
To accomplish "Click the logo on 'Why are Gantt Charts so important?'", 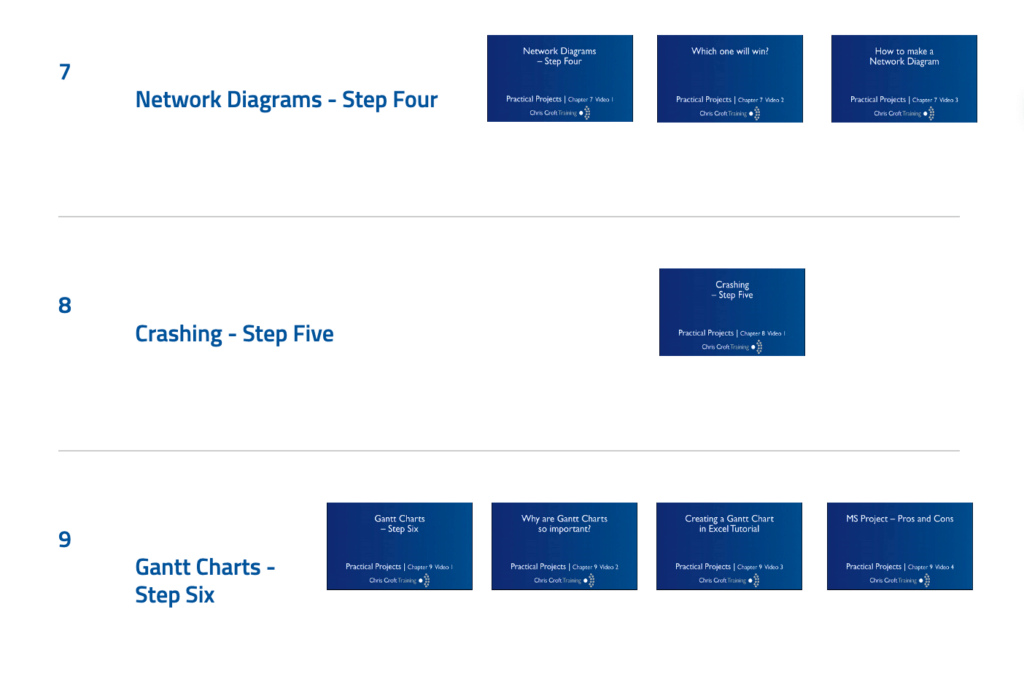I will coord(564,580).
